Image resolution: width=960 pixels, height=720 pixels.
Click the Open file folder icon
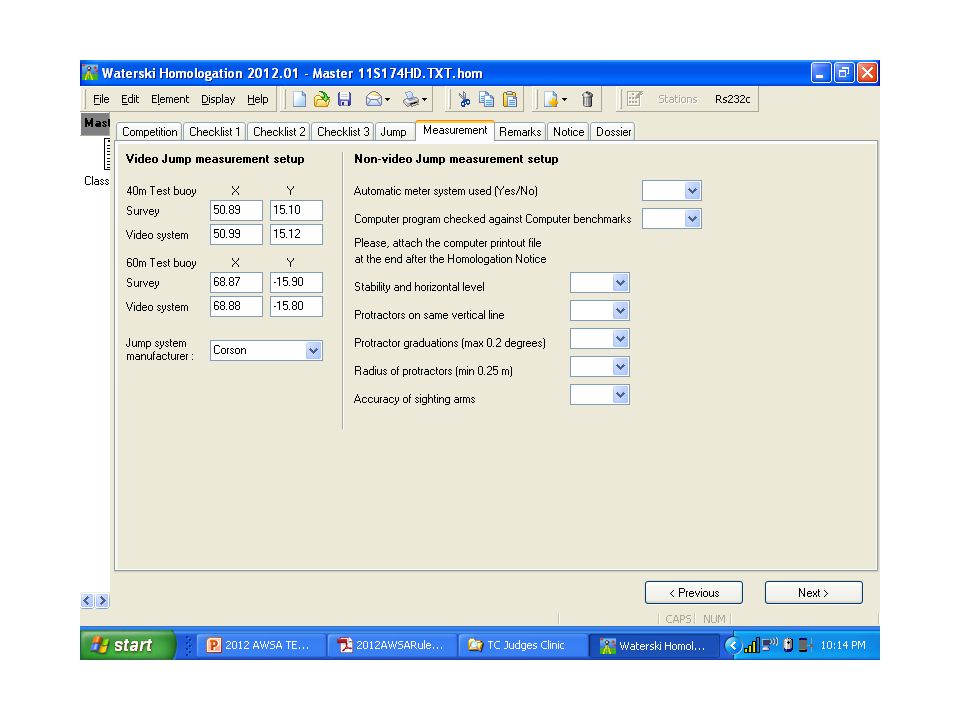321,99
